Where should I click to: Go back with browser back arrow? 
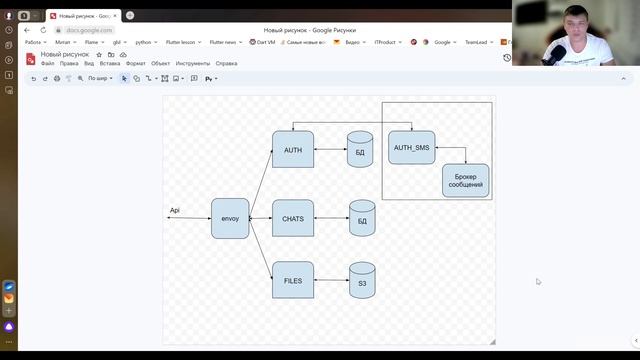27,30
